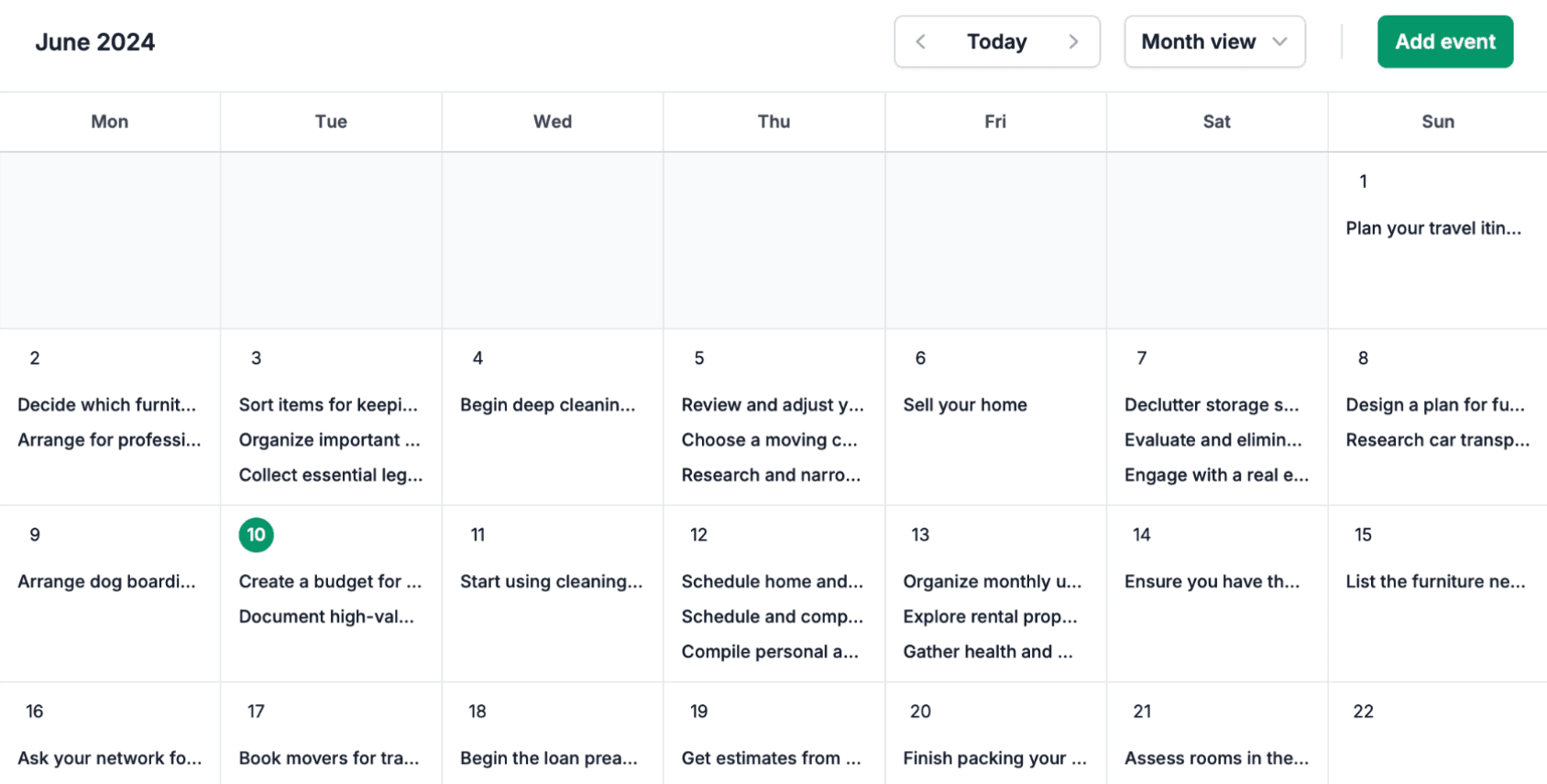Screen dimensions: 1547x784
Task: Open "Engage with a real e..." event
Action: [x=1216, y=474]
